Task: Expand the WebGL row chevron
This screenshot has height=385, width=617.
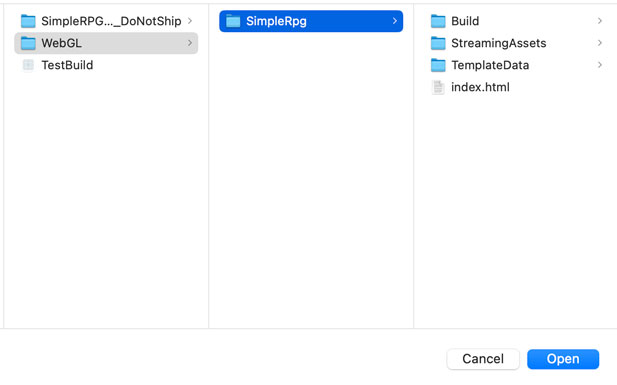Action: (190, 43)
